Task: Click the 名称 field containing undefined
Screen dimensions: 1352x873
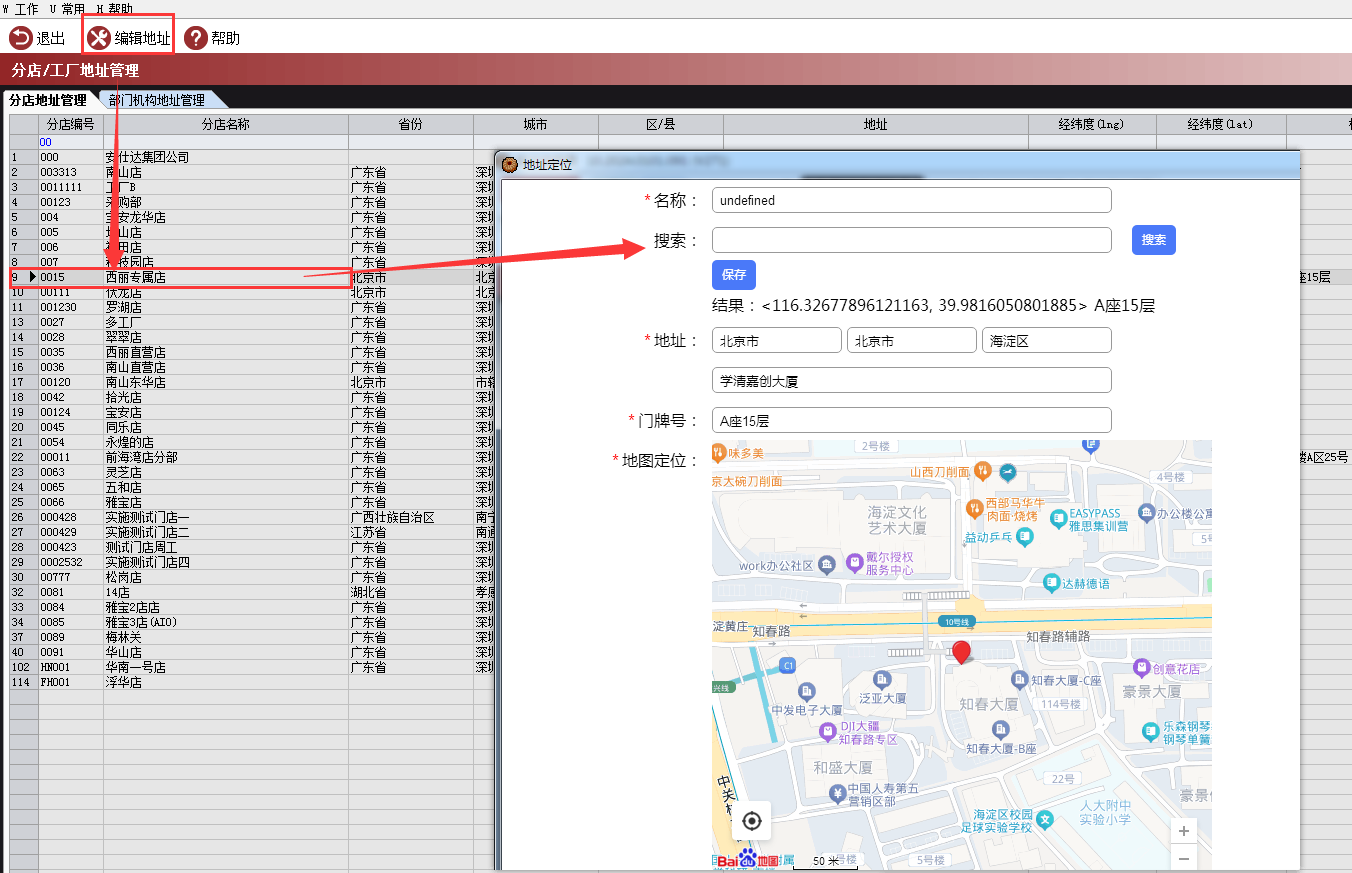Action: click(911, 200)
